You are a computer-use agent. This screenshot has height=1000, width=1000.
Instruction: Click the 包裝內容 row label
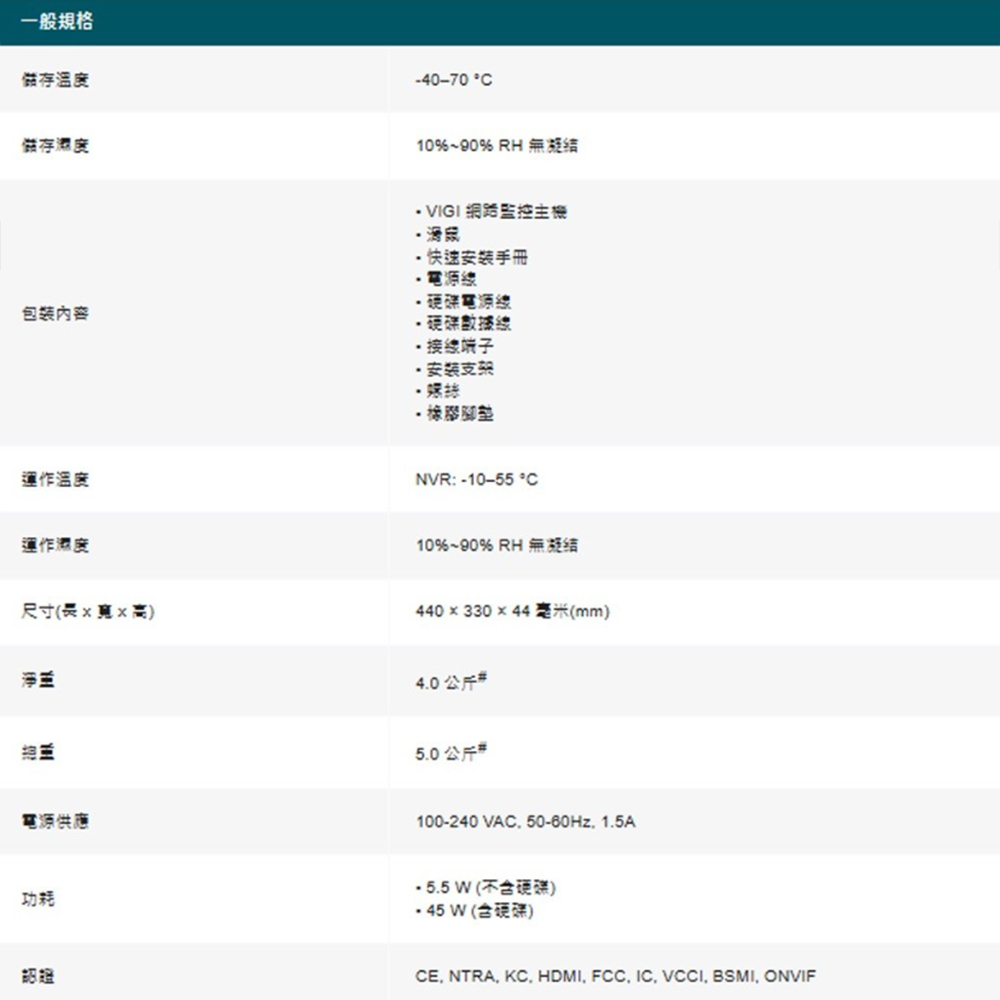55,314
